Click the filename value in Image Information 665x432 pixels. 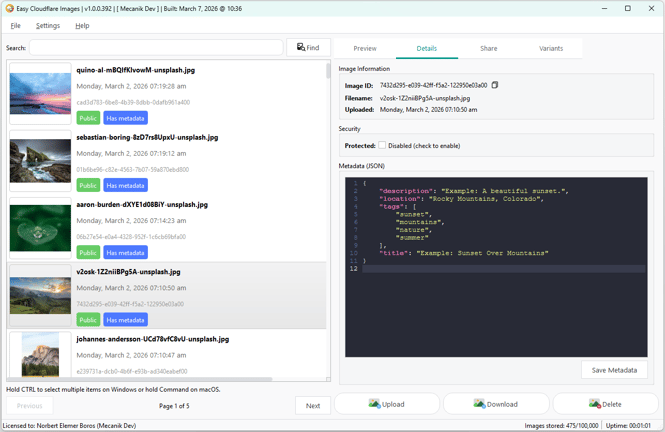(x=425, y=98)
